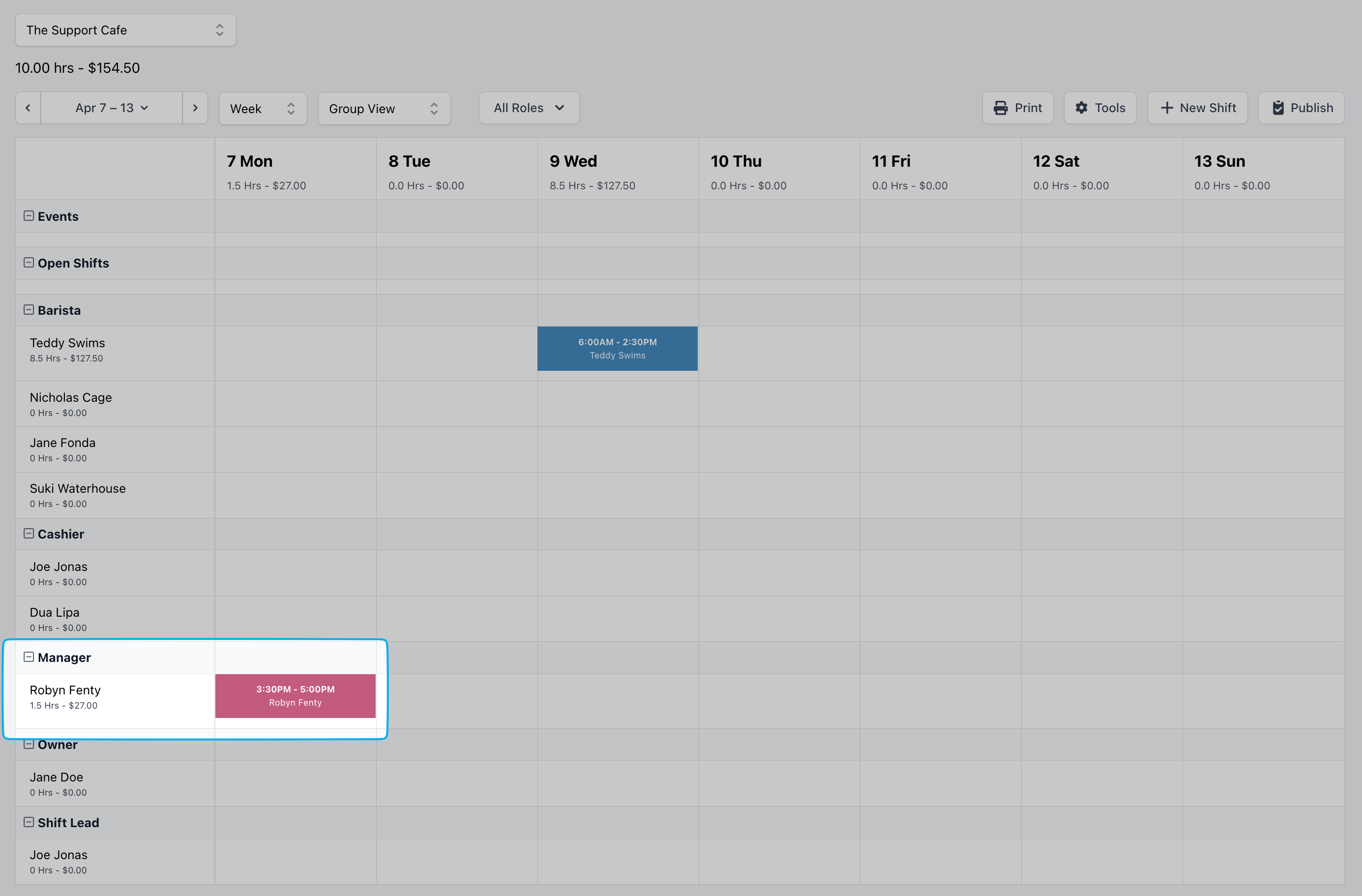Collapse the Barista role group

tap(29, 310)
